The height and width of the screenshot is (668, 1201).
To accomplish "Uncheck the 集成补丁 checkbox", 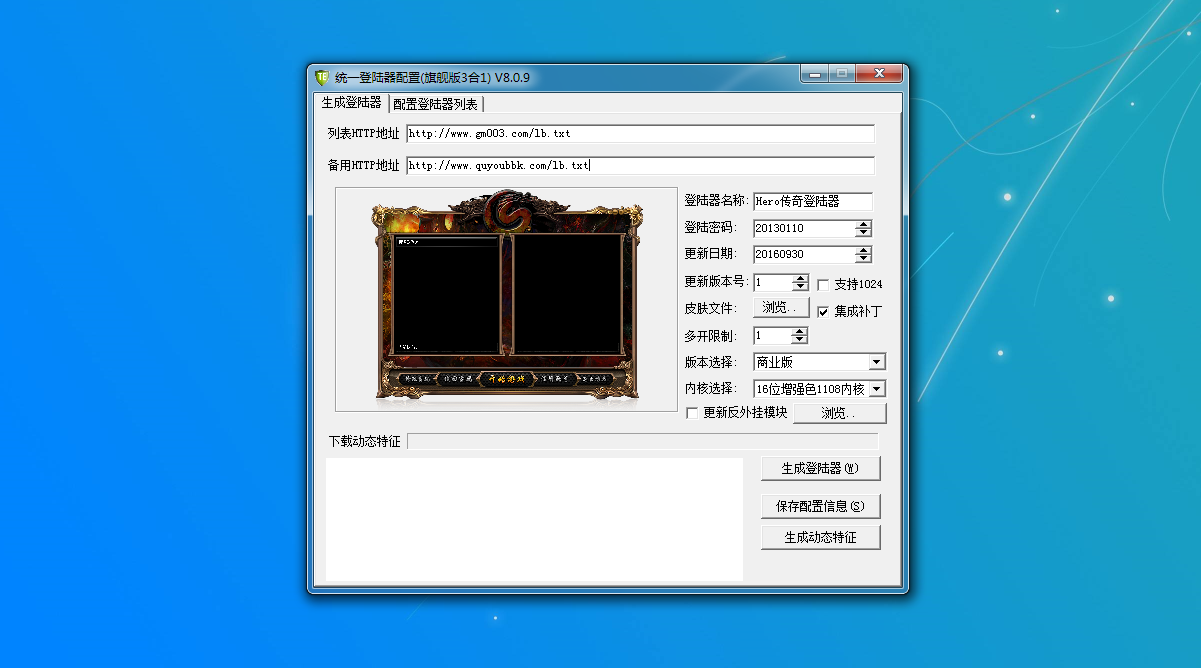I will (823, 311).
